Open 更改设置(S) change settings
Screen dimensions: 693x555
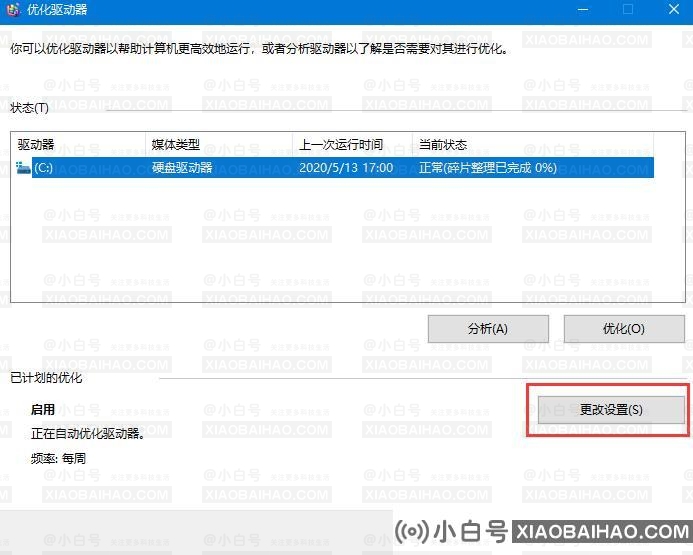611,410
